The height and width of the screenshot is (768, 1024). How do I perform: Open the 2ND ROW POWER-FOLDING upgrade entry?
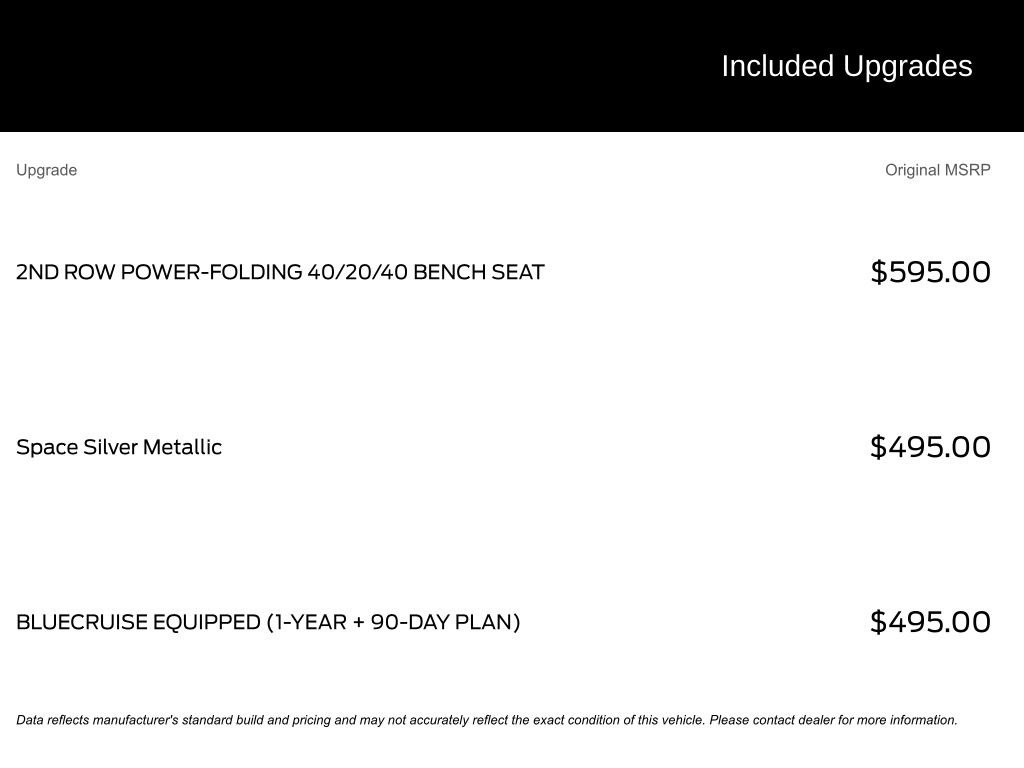pyautogui.click(x=280, y=272)
